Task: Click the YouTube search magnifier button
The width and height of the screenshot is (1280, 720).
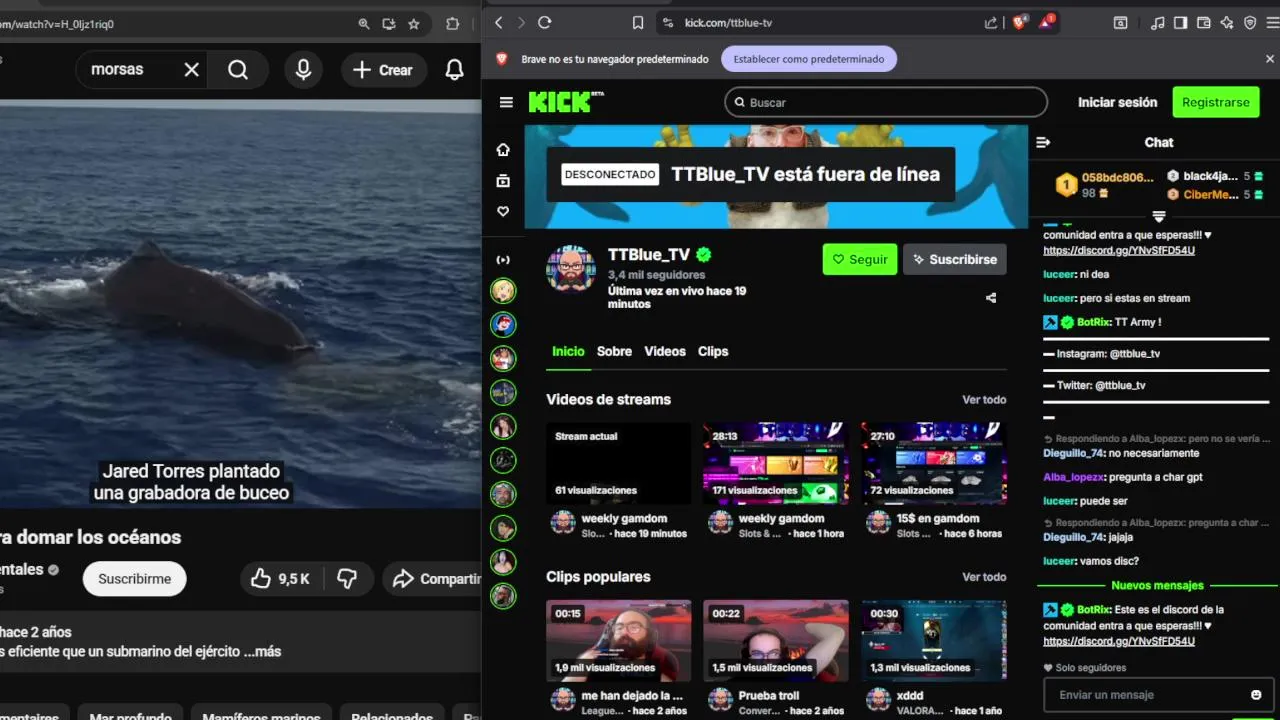Action: (238, 70)
